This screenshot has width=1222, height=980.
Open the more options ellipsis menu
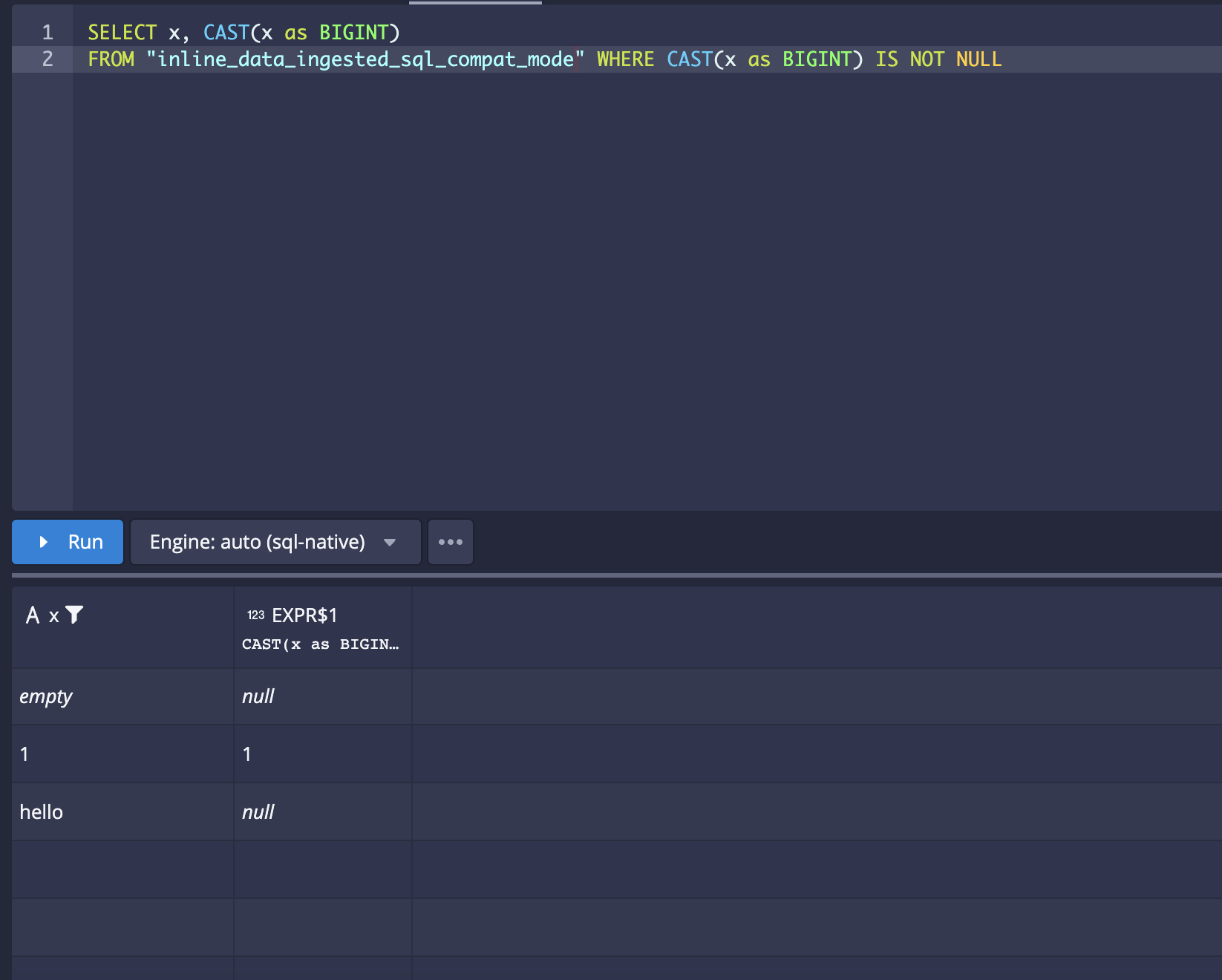pyautogui.click(x=451, y=542)
